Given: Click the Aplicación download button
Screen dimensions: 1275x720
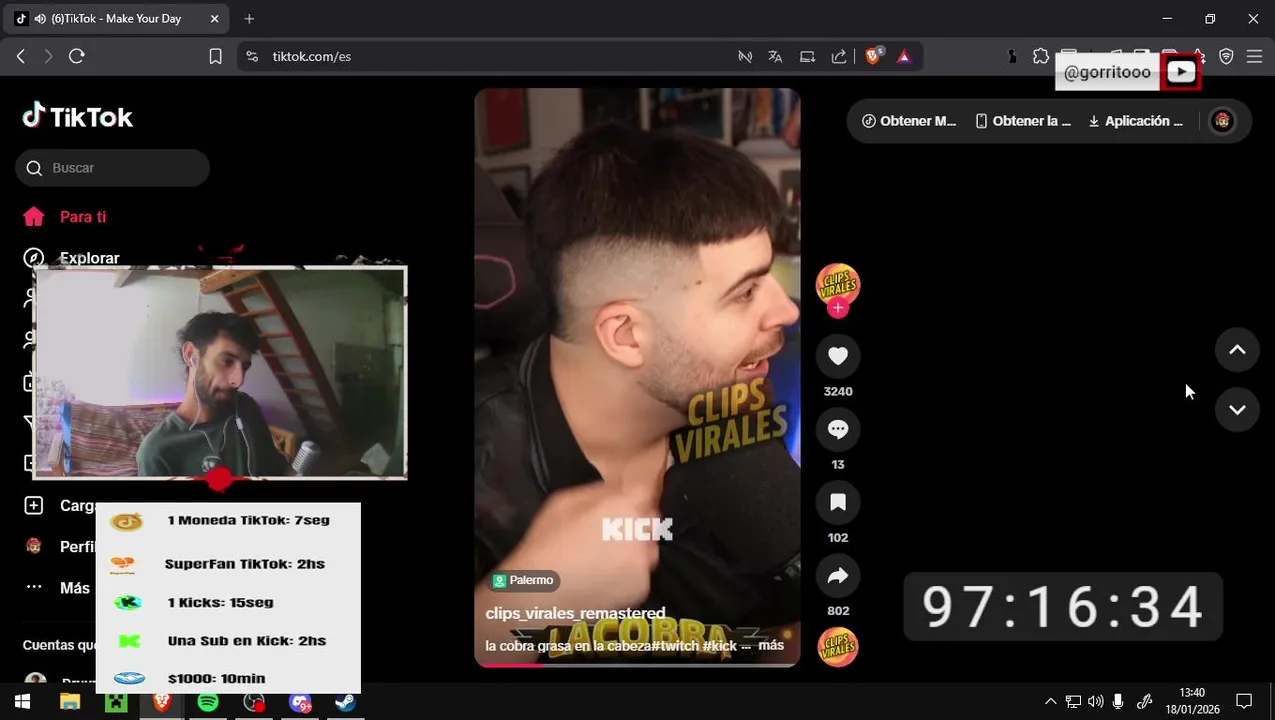Looking at the screenshot, I should [1136, 121].
